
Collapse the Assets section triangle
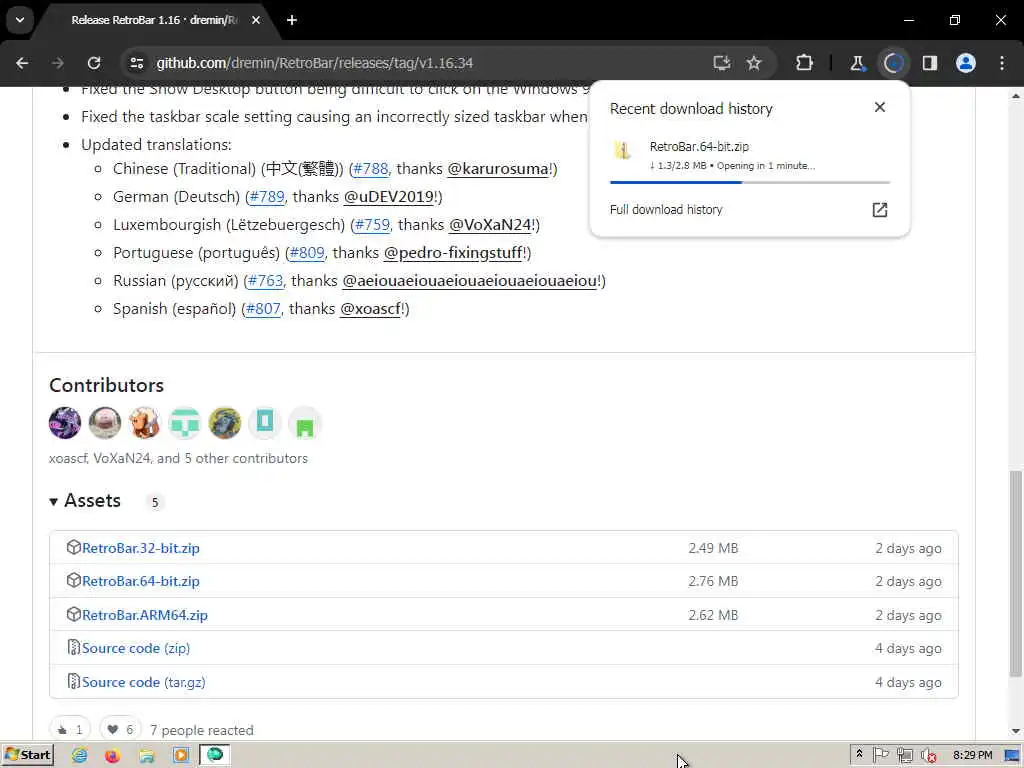coord(54,502)
